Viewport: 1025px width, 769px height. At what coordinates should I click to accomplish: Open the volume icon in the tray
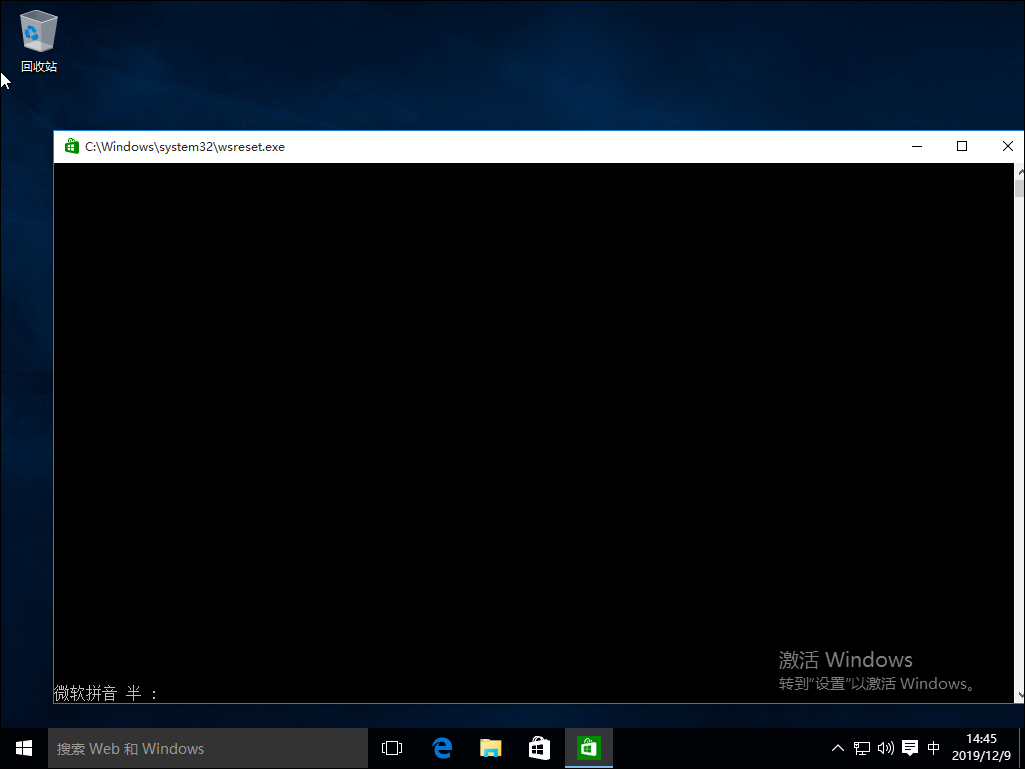click(x=886, y=747)
